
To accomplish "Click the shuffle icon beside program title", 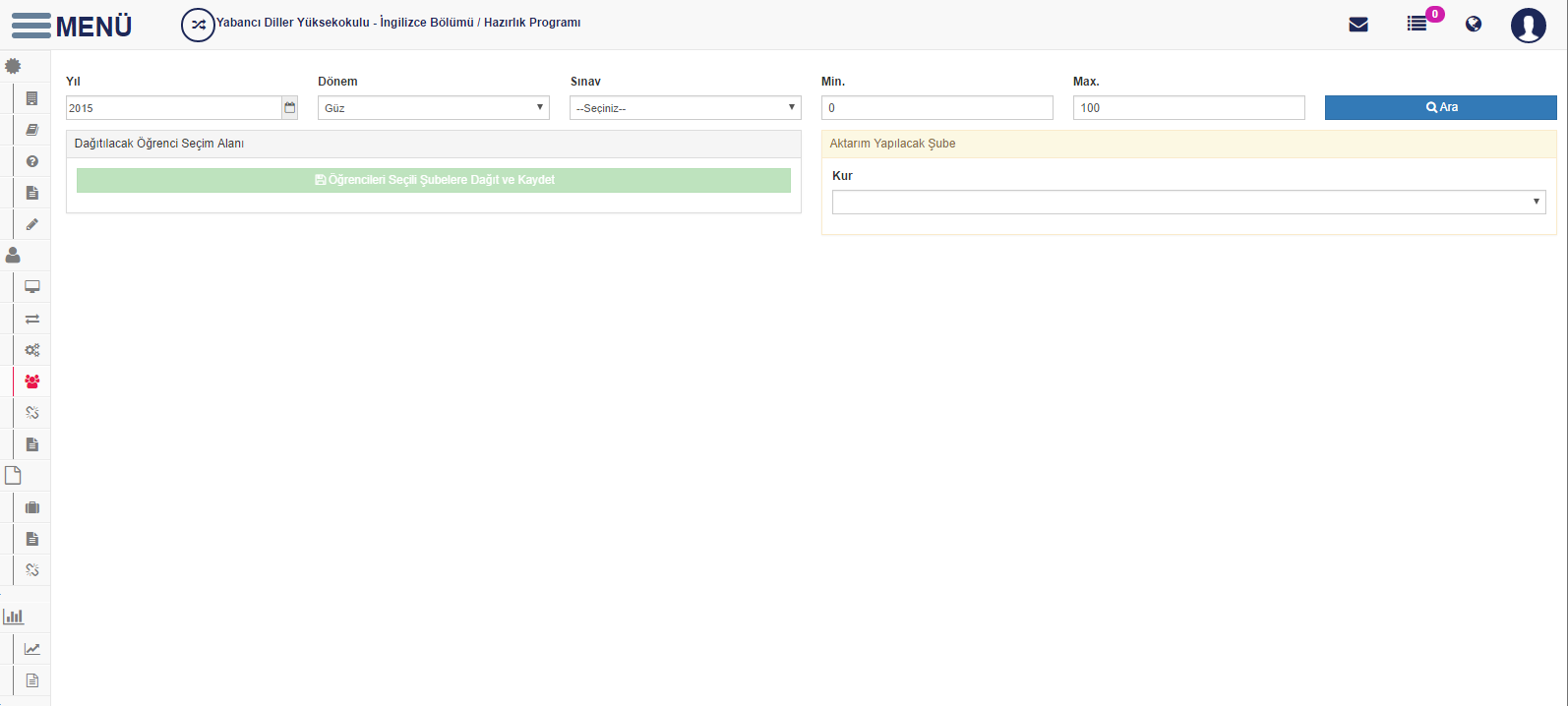I will [x=198, y=25].
